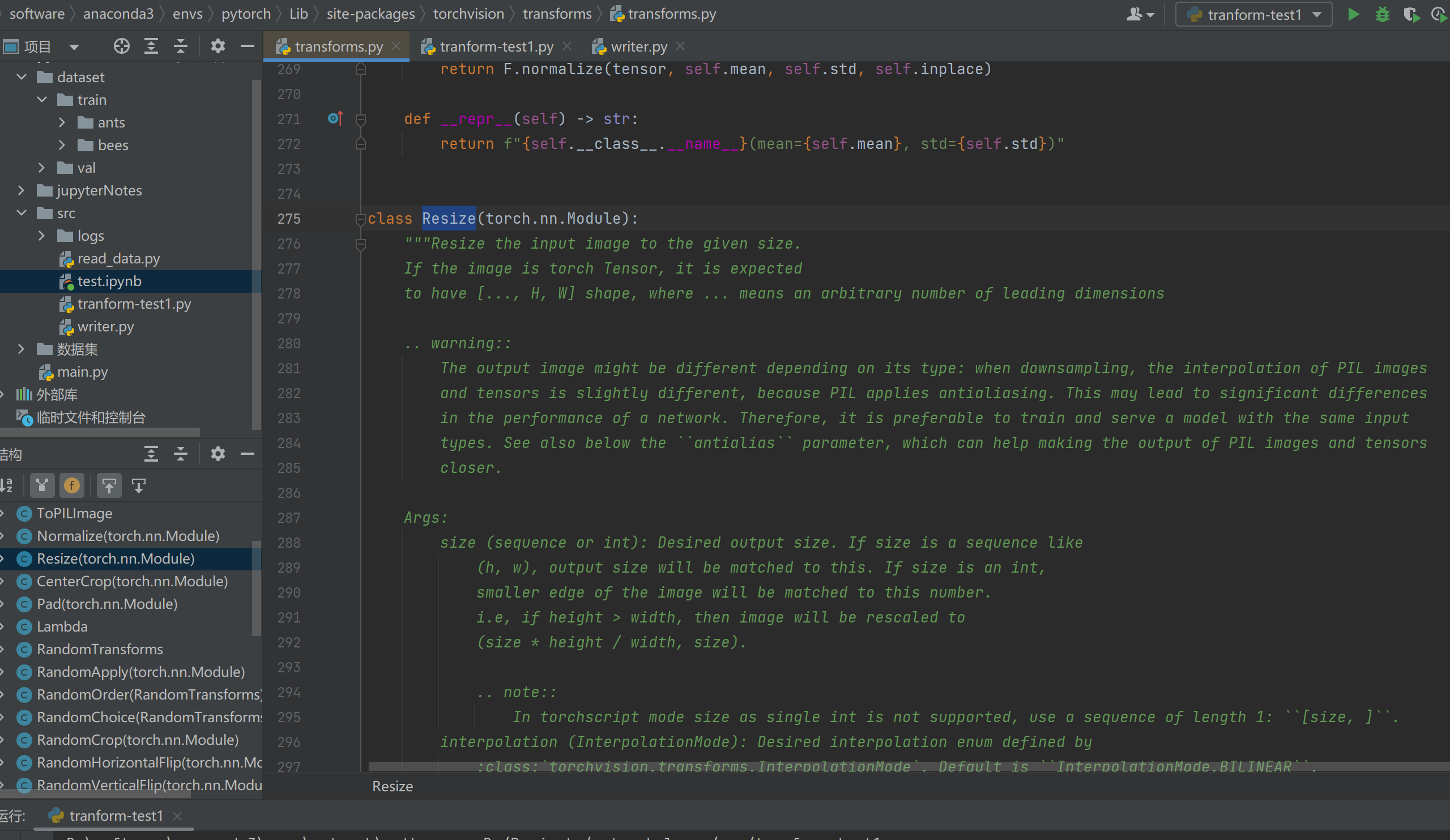Select CenterCrop class in structure list
This screenshot has width=1450, height=840.
tap(132, 581)
